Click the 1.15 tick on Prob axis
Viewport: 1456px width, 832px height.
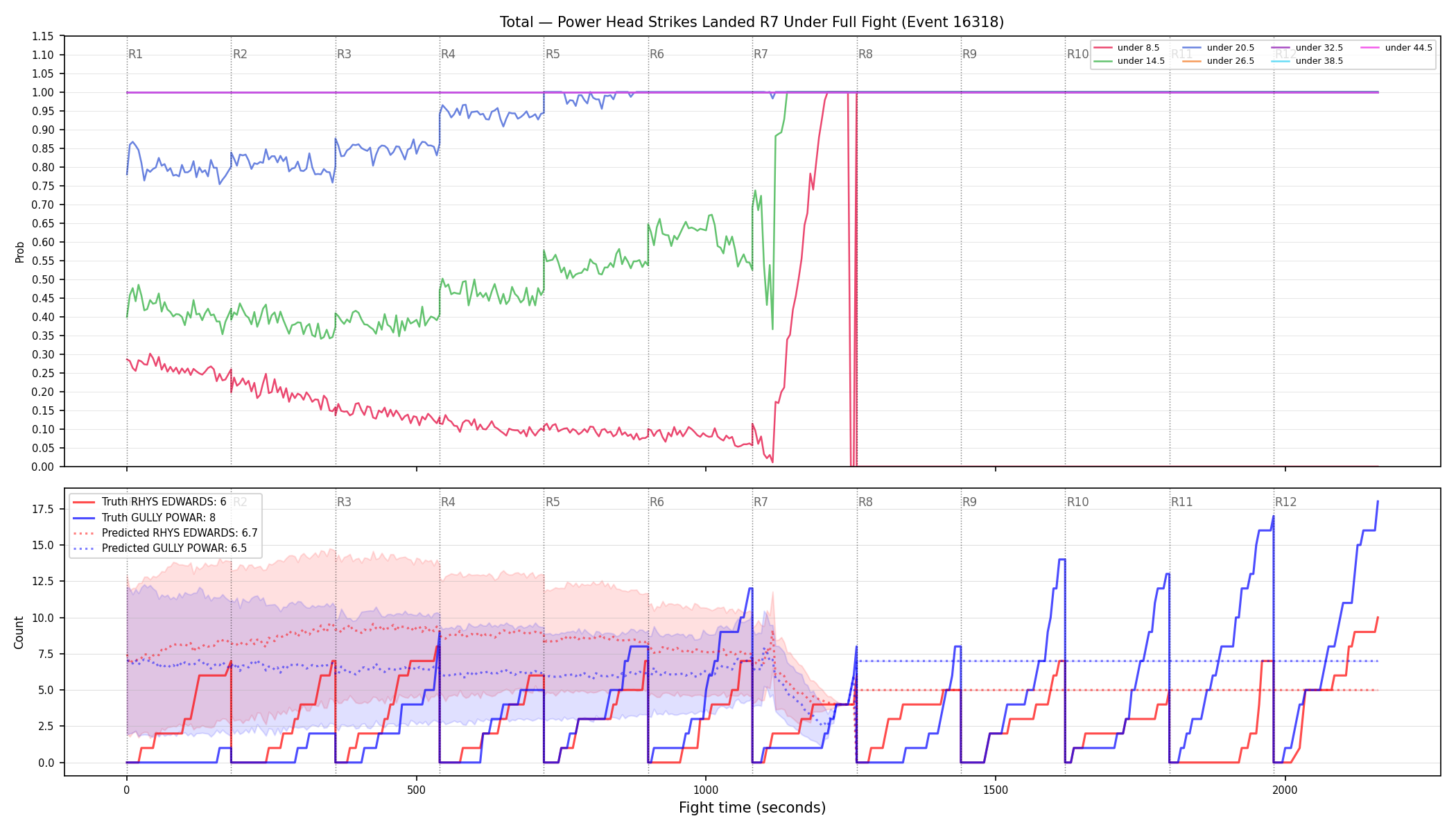(x=43, y=36)
